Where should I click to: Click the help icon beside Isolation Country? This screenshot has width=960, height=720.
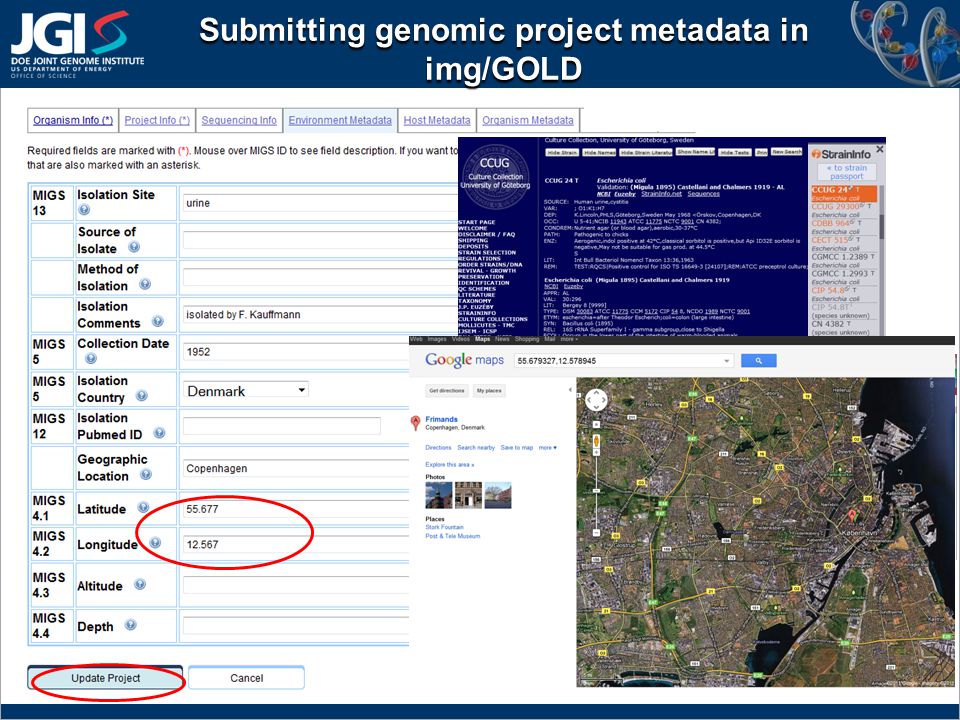tap(141, 396)
